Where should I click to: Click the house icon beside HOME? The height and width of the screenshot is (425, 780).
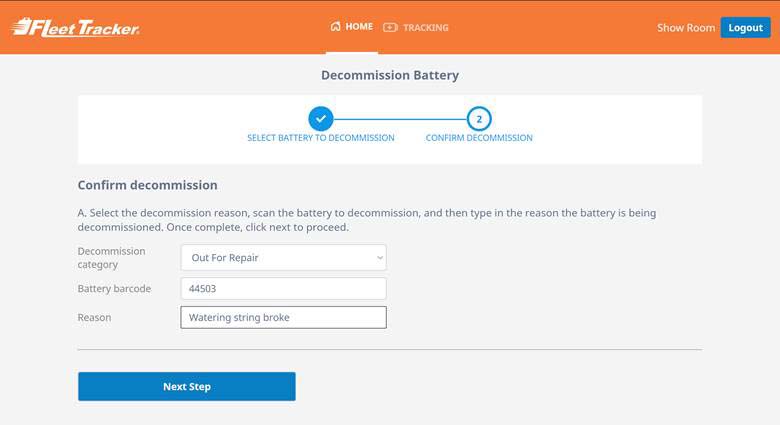pyautogui.click(x=335, y=27)
